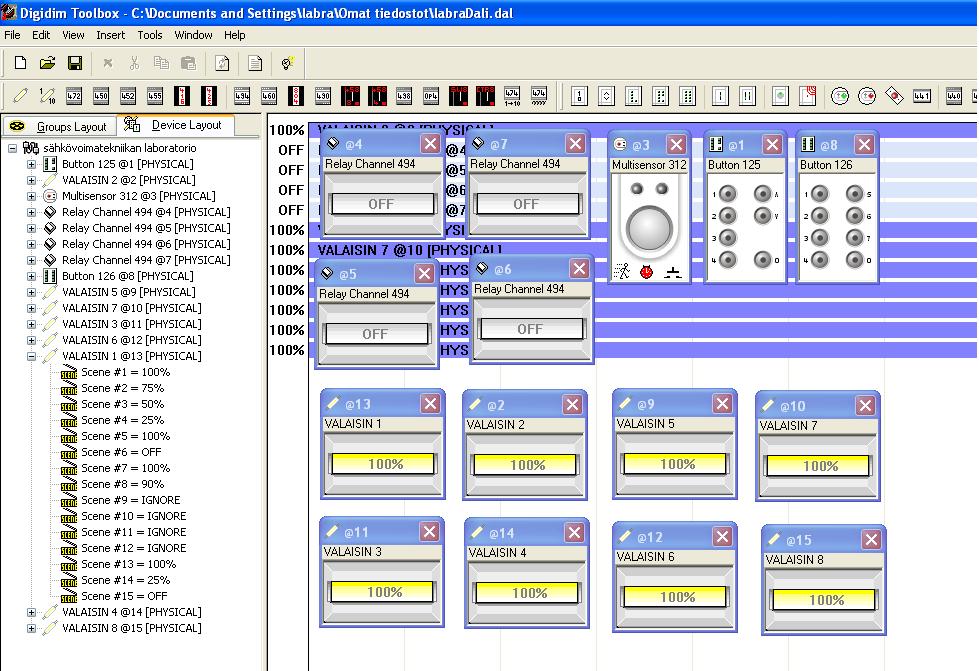Click occupancy walking-person icon on Multisensor panel
This screenshot has width=979, height=671.
tap(621, 271)
